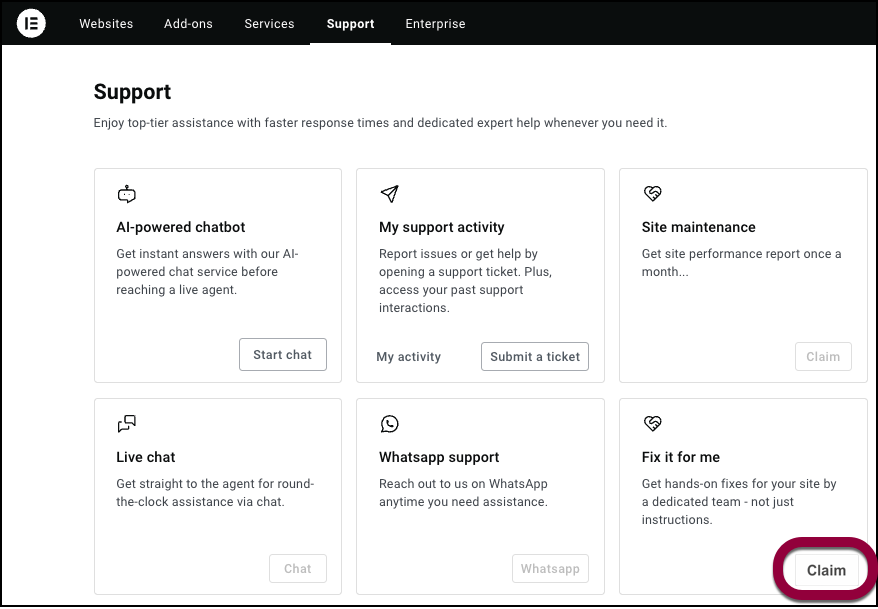This screenshot has height=609, width=878.
Task: Open the My activity link
Action: (408, 357)
